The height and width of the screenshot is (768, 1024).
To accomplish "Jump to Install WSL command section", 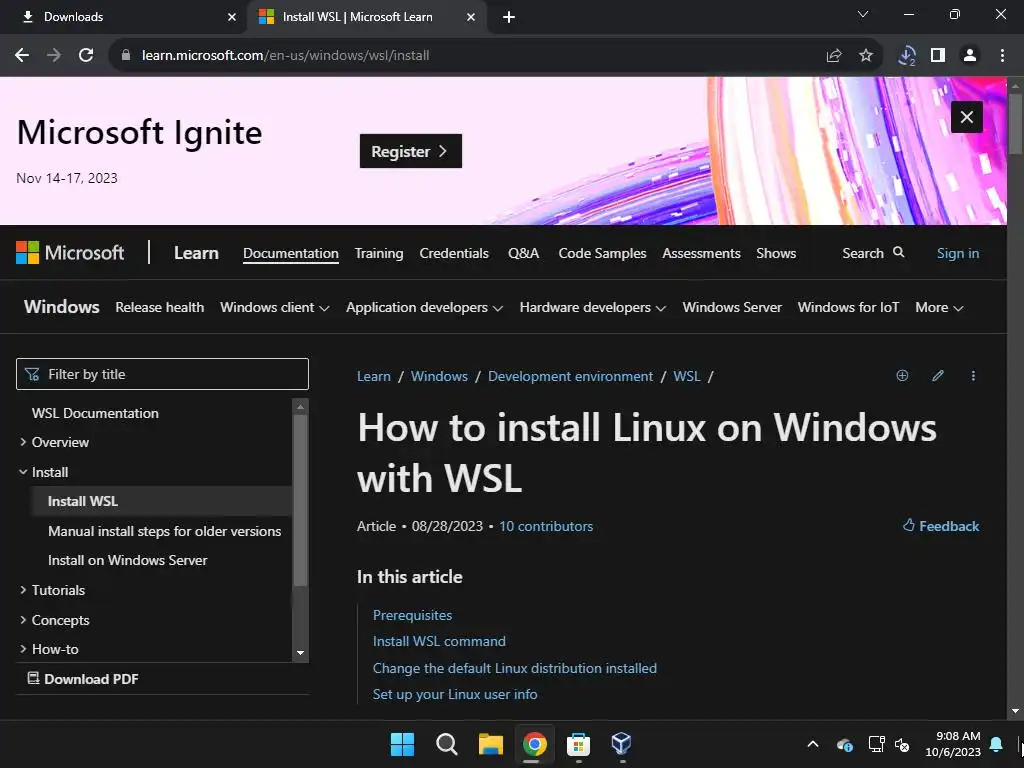I will [x=439, y=641].
